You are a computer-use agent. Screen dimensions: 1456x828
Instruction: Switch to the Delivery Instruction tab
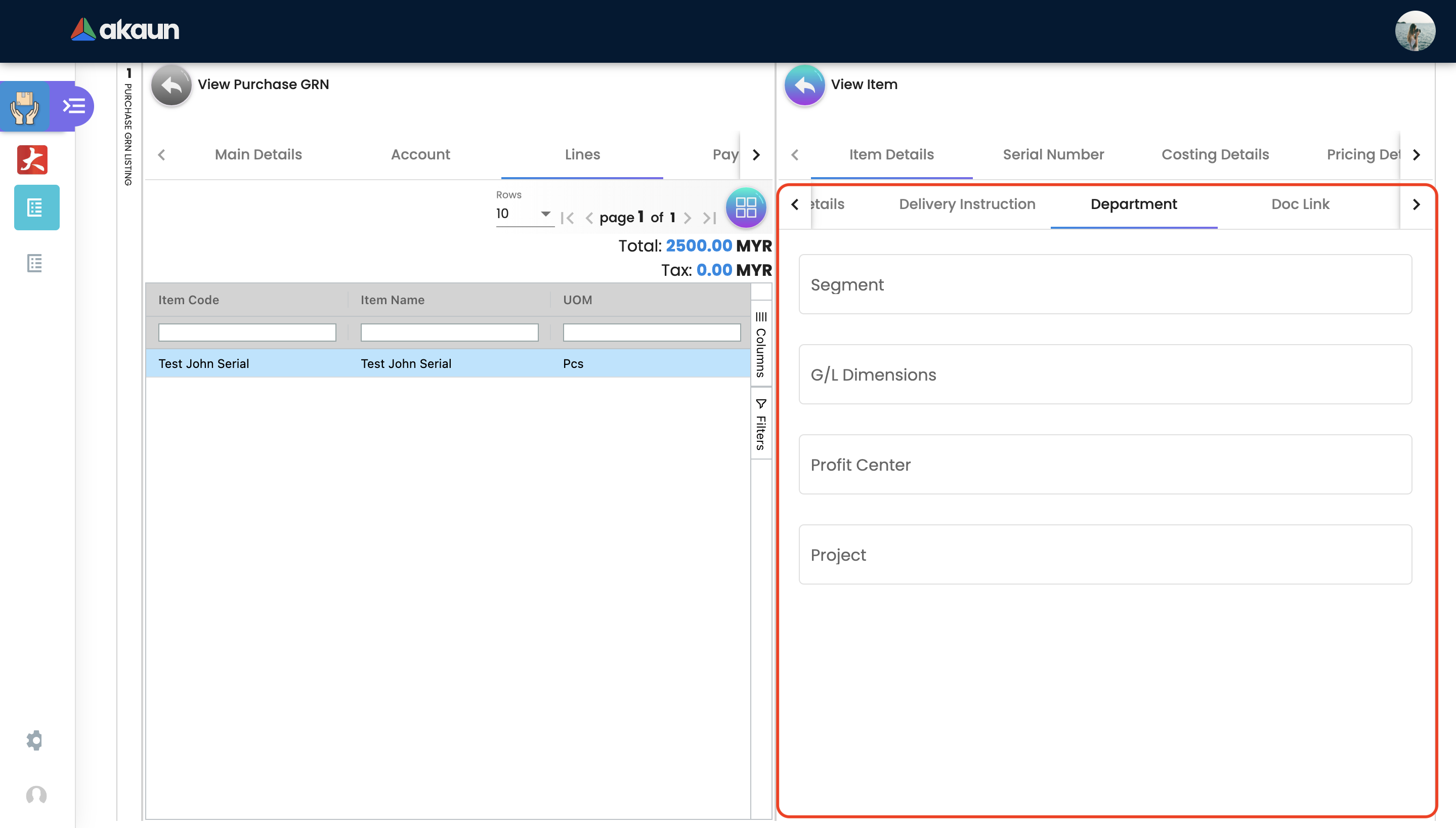point(967,204)
